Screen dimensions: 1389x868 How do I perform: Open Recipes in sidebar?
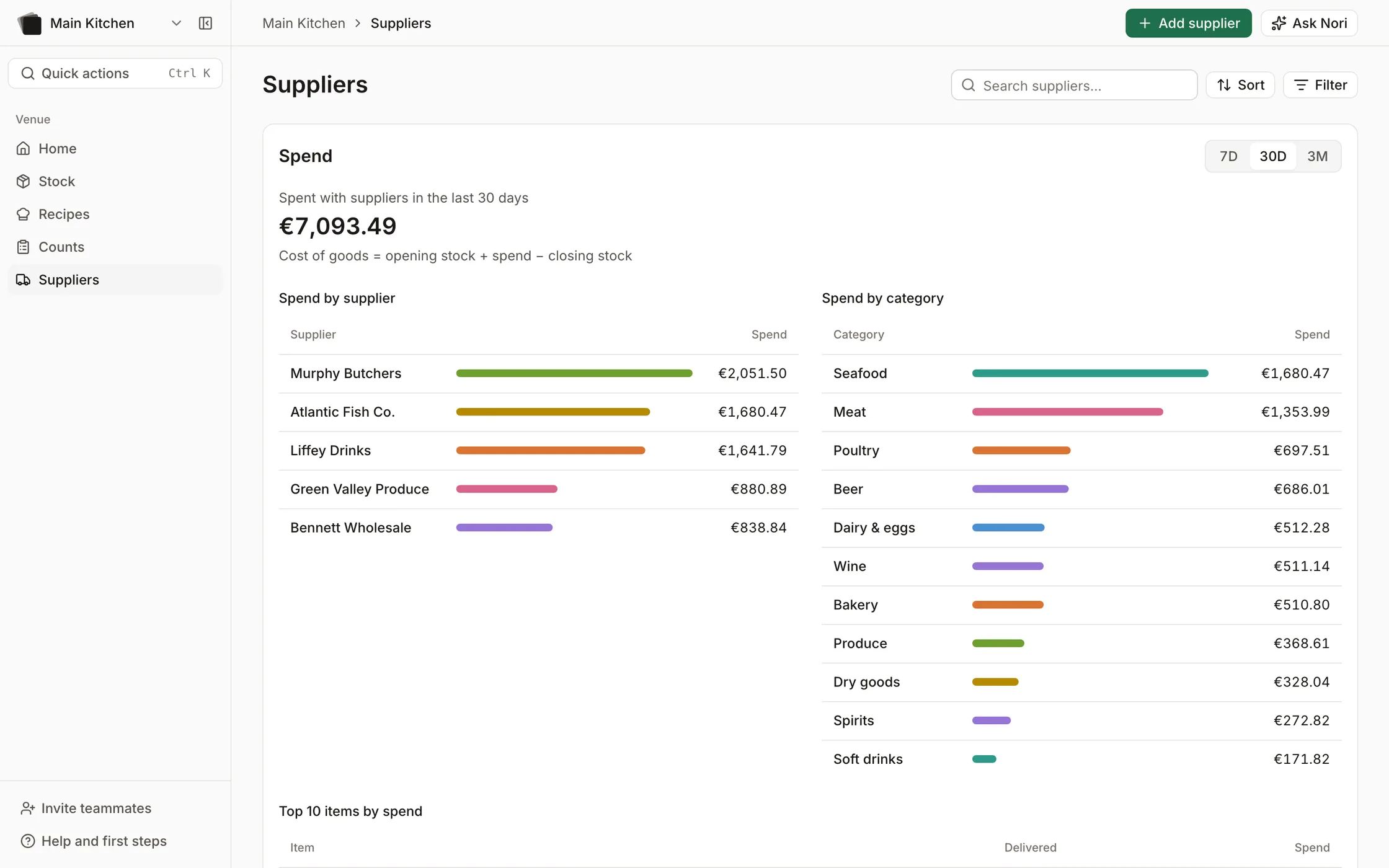click(115, 214)
